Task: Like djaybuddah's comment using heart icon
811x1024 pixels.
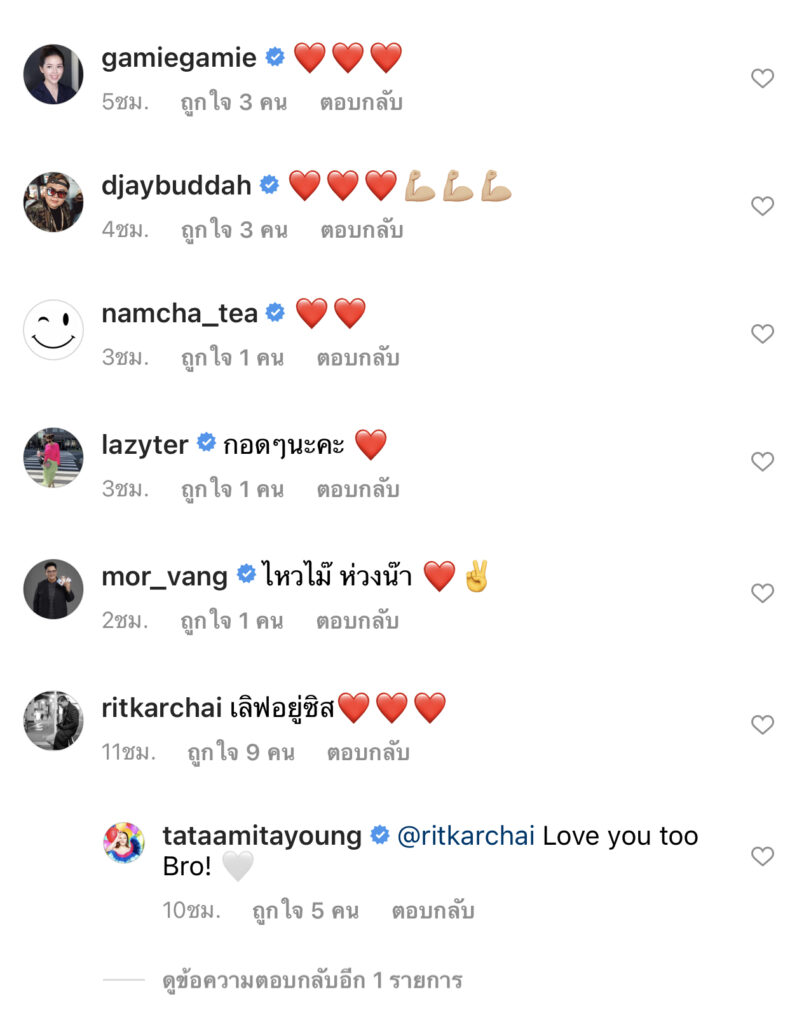Action: point(762,206)
